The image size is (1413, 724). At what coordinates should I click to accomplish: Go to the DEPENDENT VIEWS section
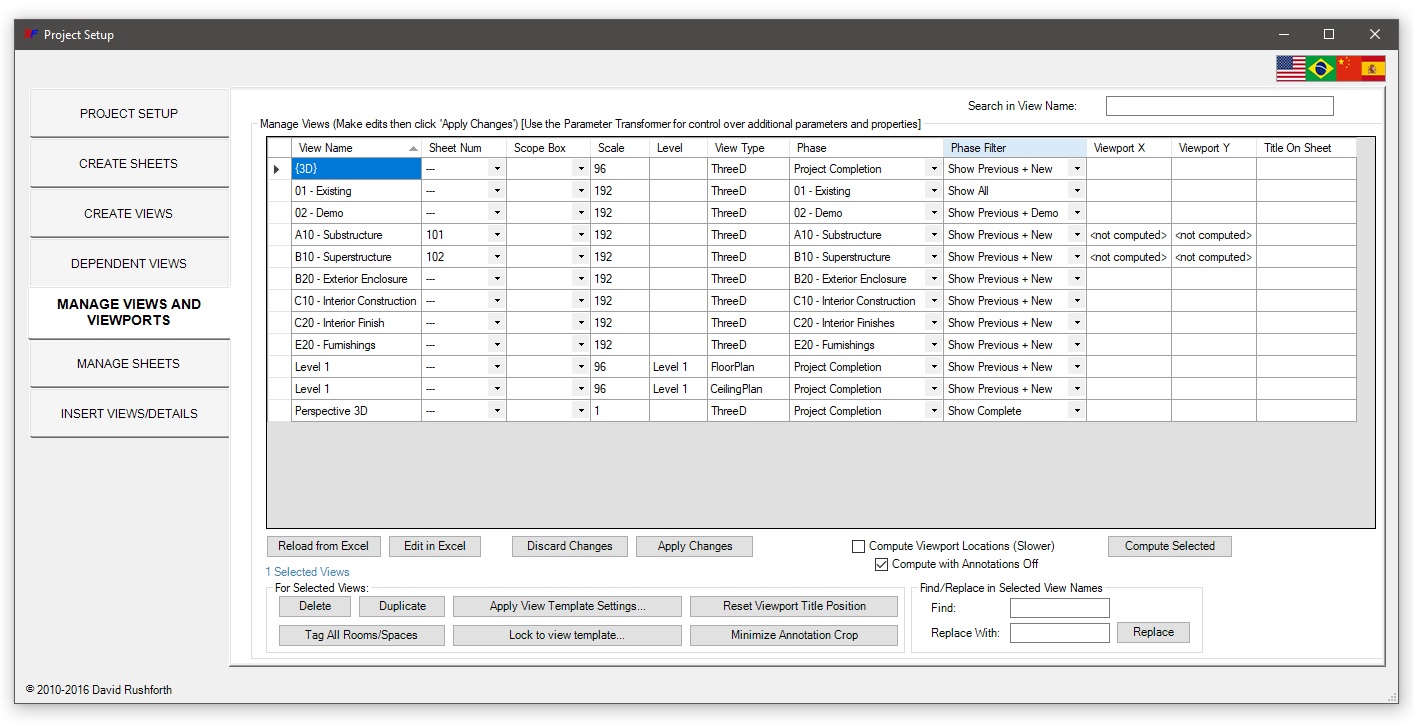coord(129,262)
